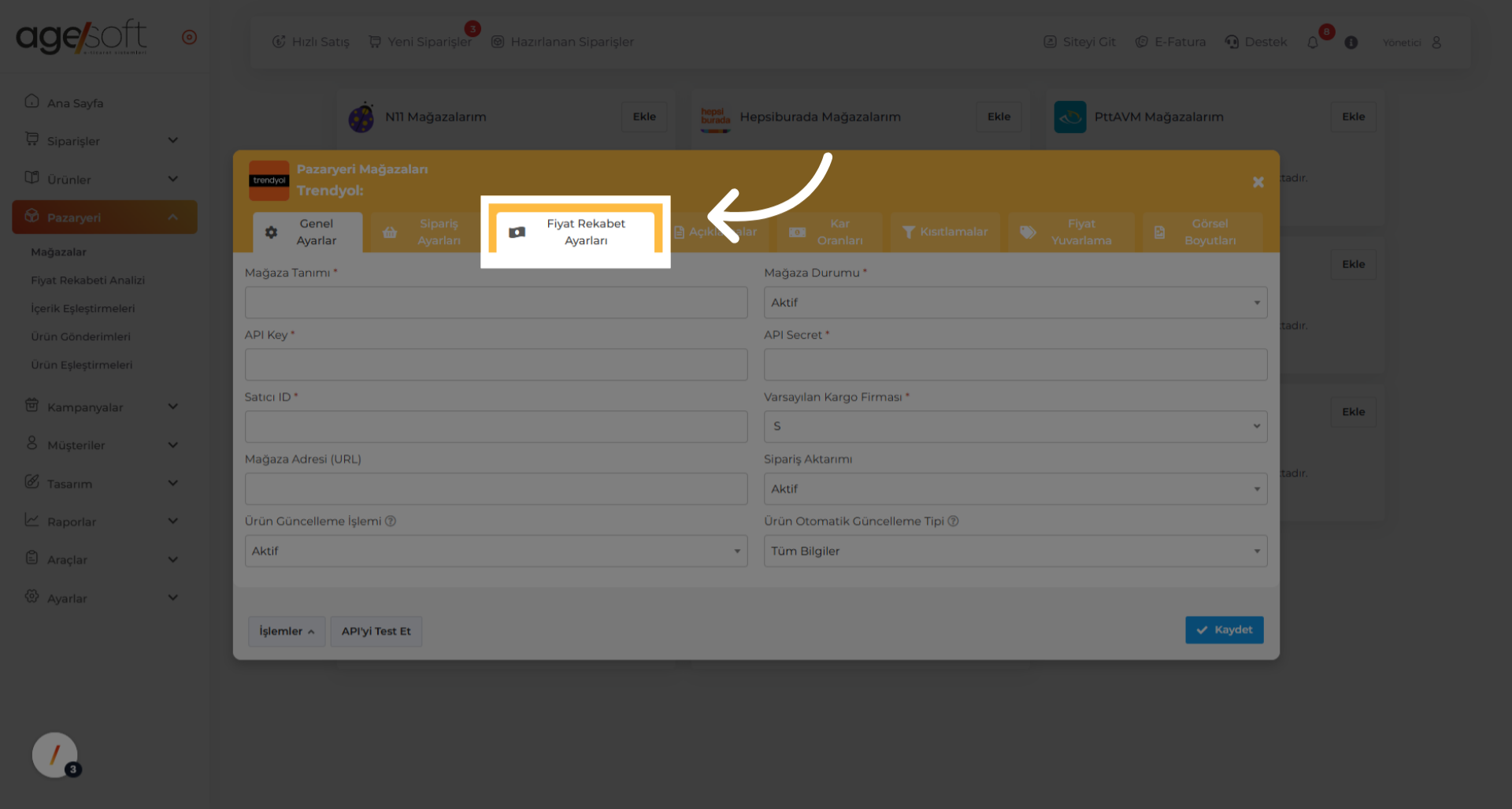
Task: Click the help icon next to Ürün Otomatik Güncelleme Tipi
Action: [x=953, y=521]
